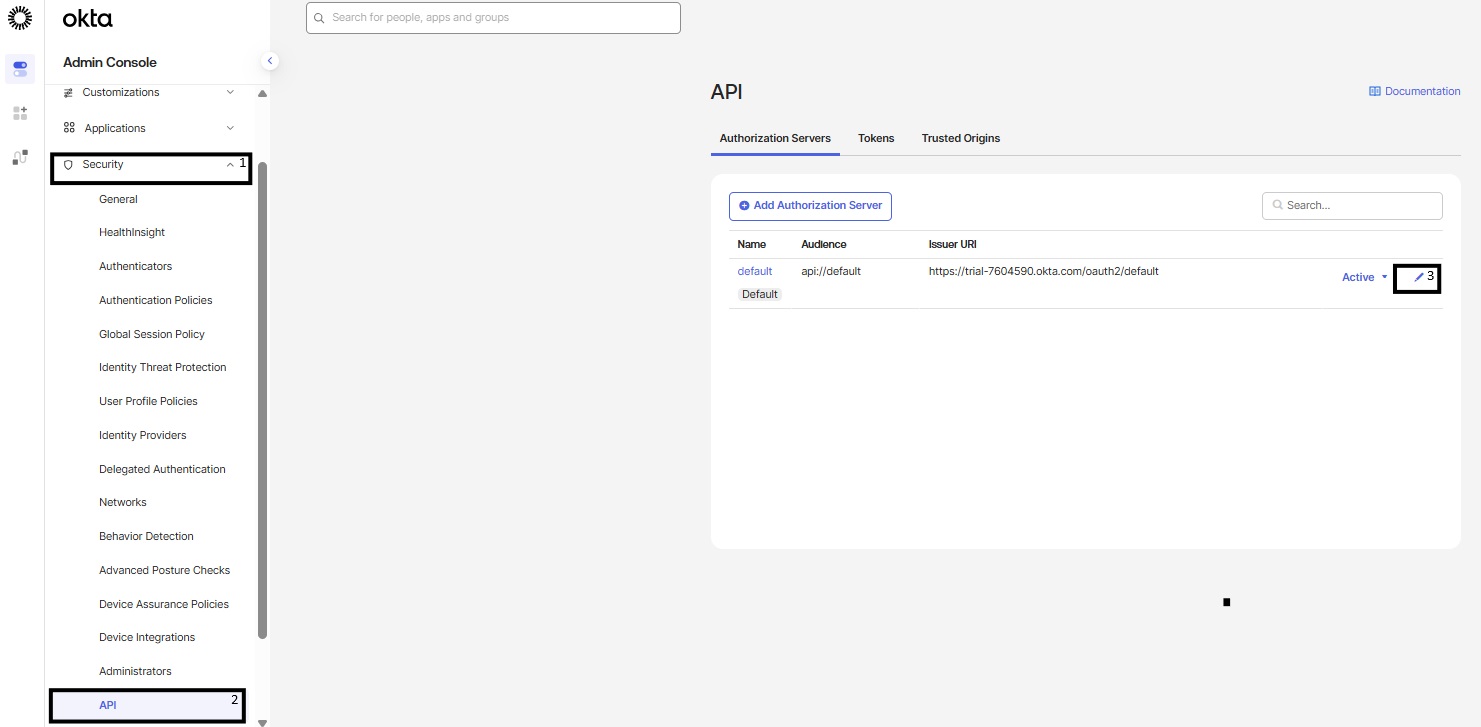Click the plus icon on Add Authorization Server
Viewport: 1481px width, 727px height.
744,206
